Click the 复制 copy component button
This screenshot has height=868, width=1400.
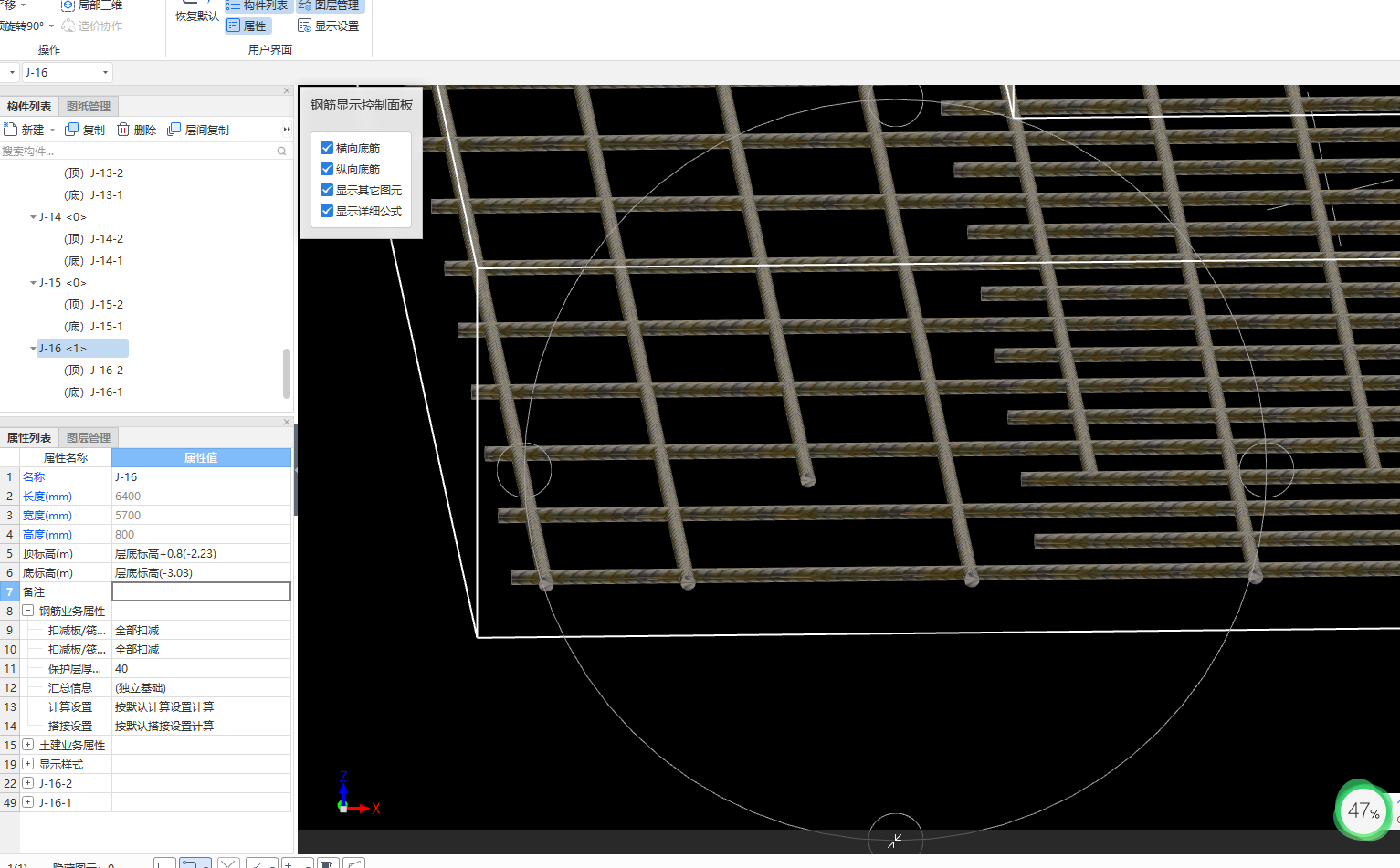85,130
